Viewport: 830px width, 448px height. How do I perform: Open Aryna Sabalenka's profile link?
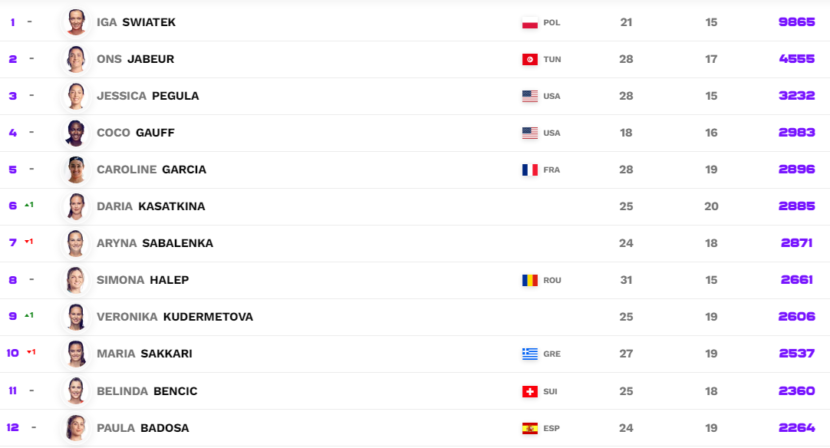point(155,243)
